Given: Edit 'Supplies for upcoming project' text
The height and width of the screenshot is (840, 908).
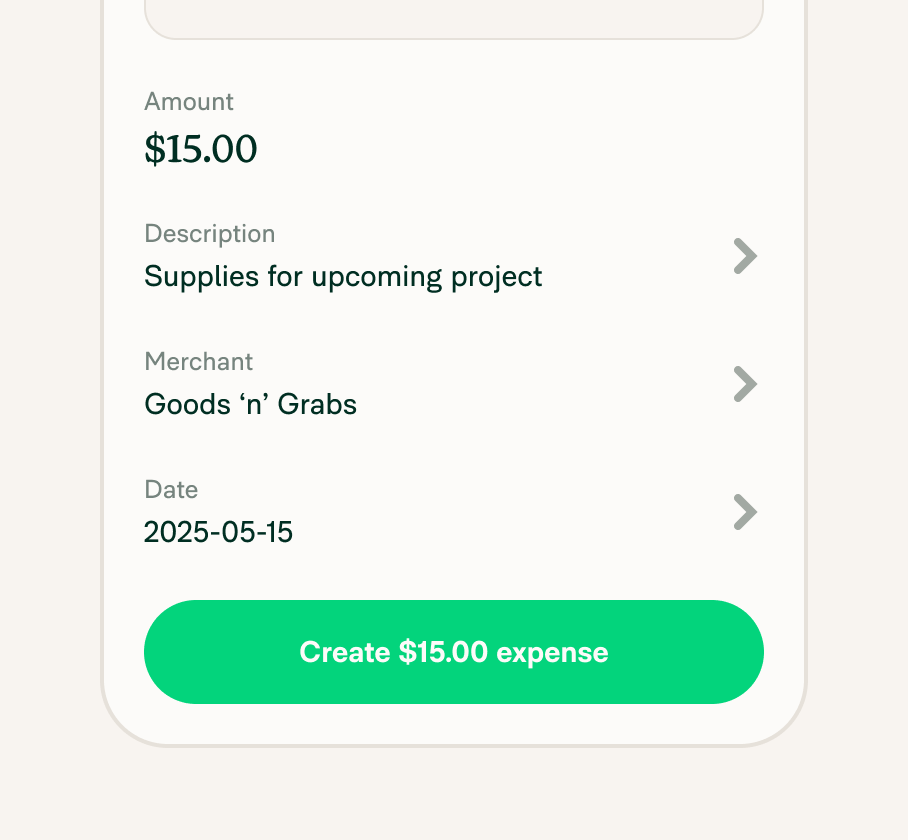Looking at the screenshot, I should coord(343,277).
